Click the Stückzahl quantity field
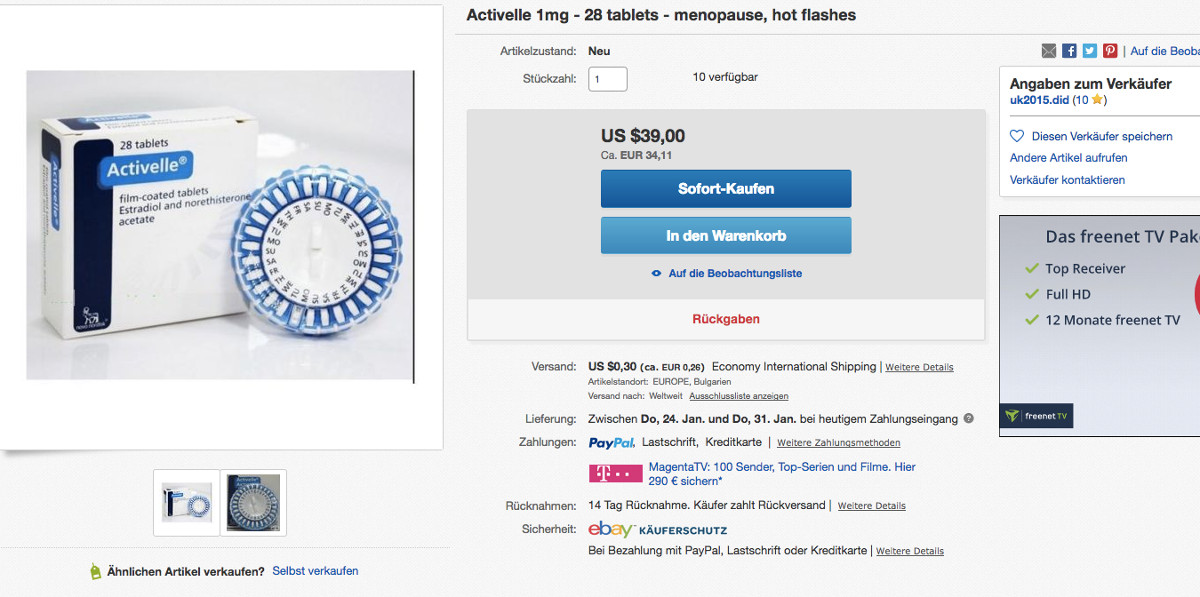The image size is (1200, 597). coord(607,79)
